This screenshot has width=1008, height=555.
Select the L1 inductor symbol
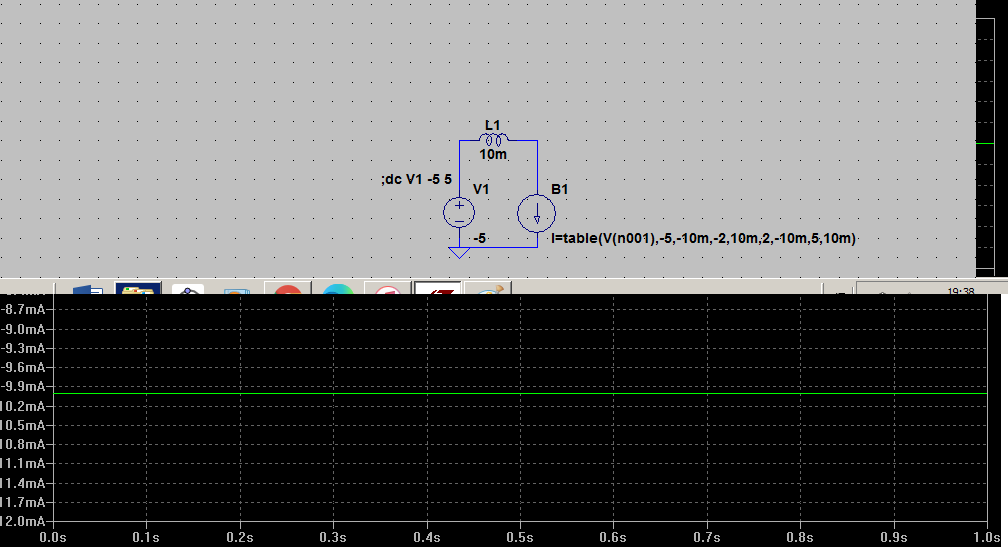[x=493, y=139]
